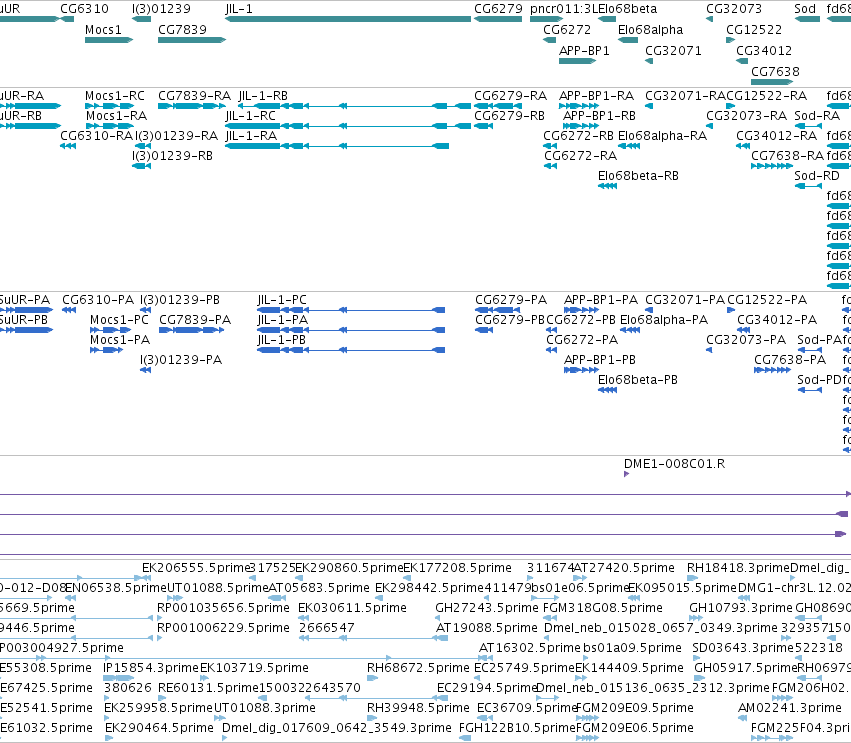Open the CG6310-RA transcript

pos(68,146)
